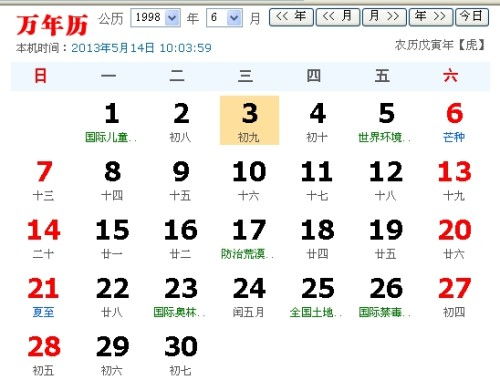
Task: Click the 三 Wednesday column header
Action: point(245,76)
